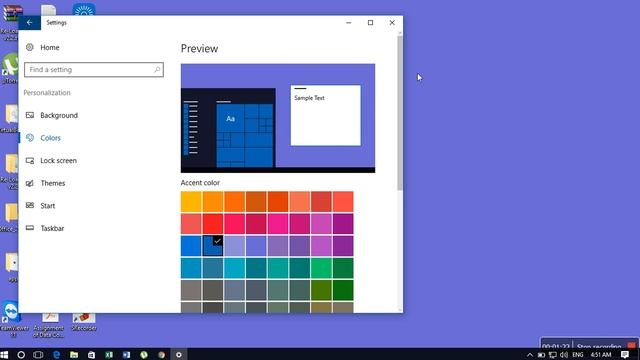The image size is (640, 360).
Task: Click the Themes brush icon in the sidebar
Action: pyautogui.click(x=30, y=183)
